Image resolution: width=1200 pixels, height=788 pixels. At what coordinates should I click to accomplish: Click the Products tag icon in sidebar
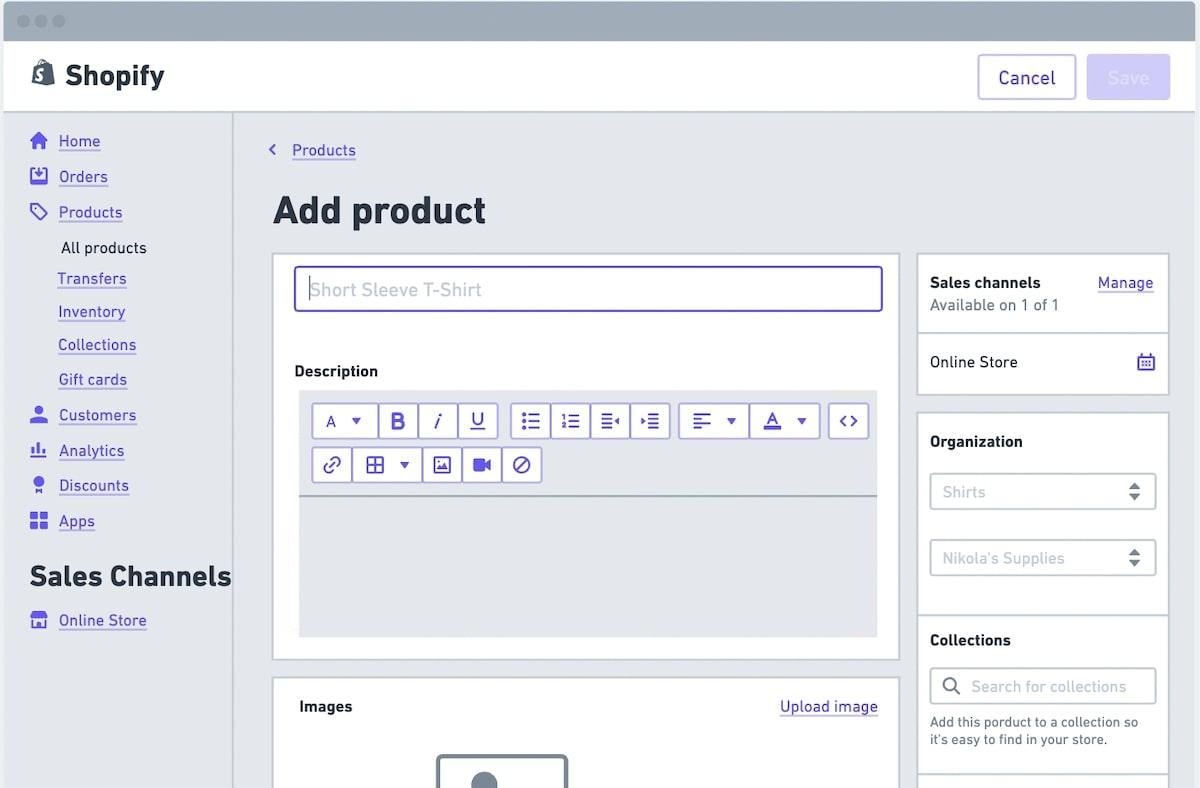pos(39,211)
